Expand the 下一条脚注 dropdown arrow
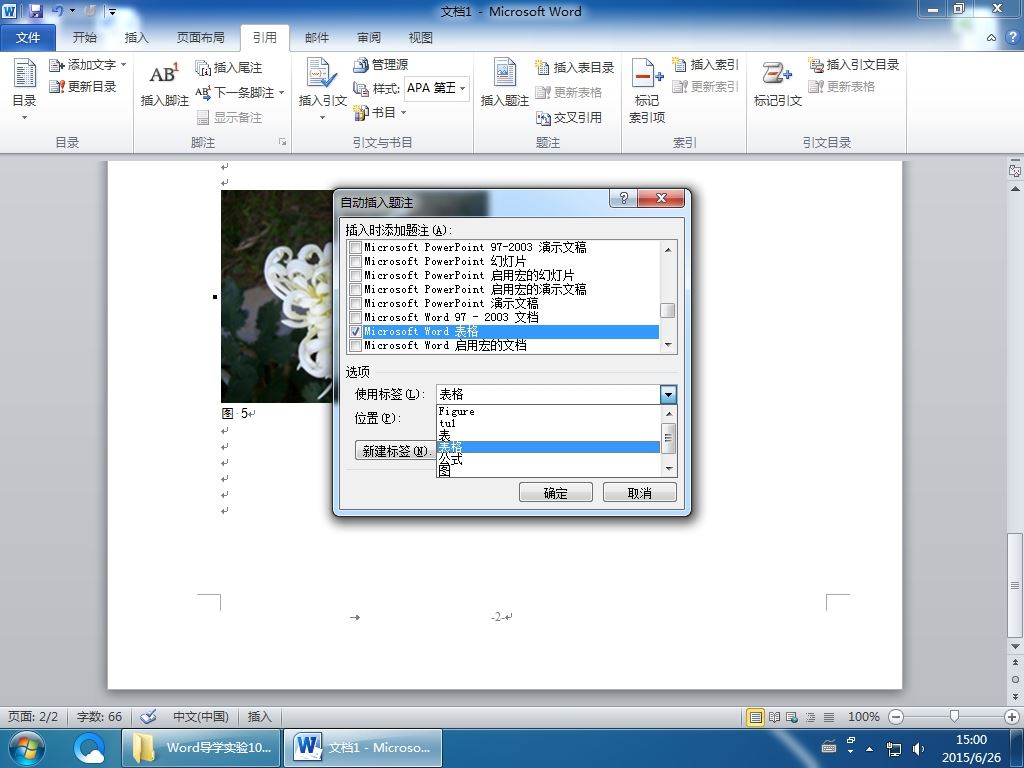This screenshot has height=768, width=1024. 281,92
